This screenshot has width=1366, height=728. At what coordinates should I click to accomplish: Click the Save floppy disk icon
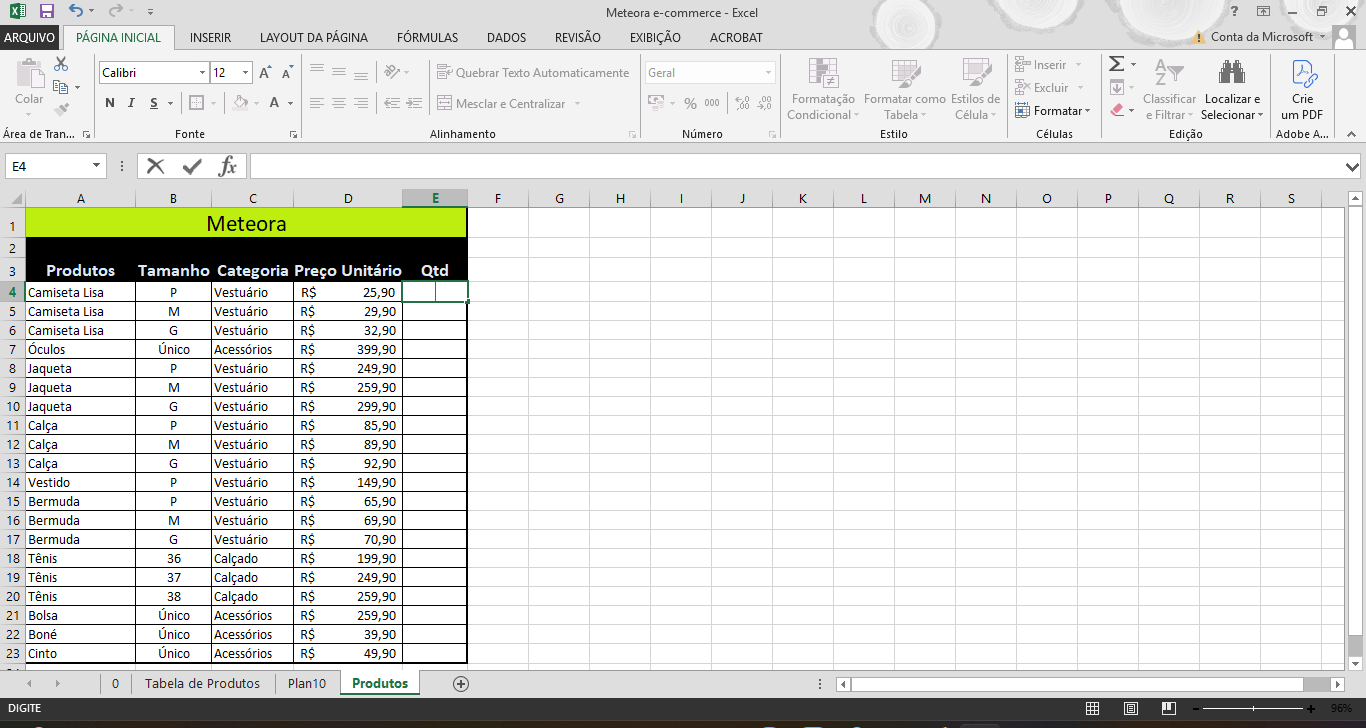point(46,12)
